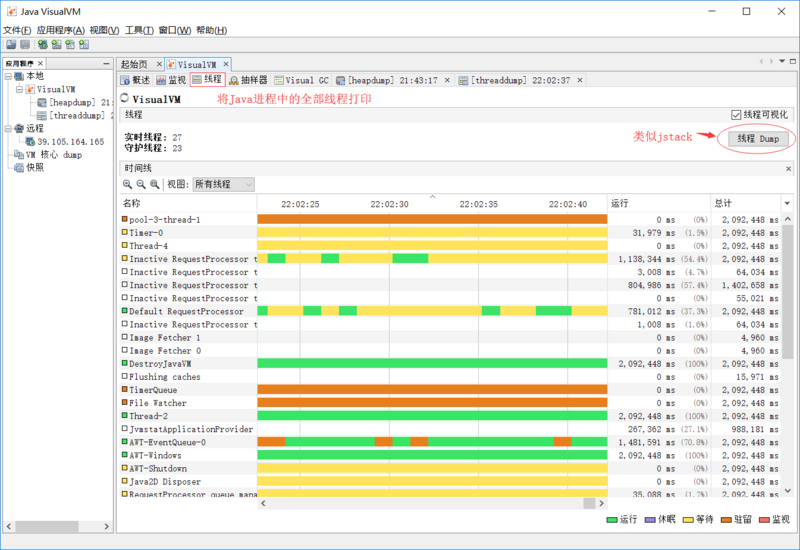Click the Java VisualVM title bar icon
Viewport: 800px width, 550px height.
[11, 11]
